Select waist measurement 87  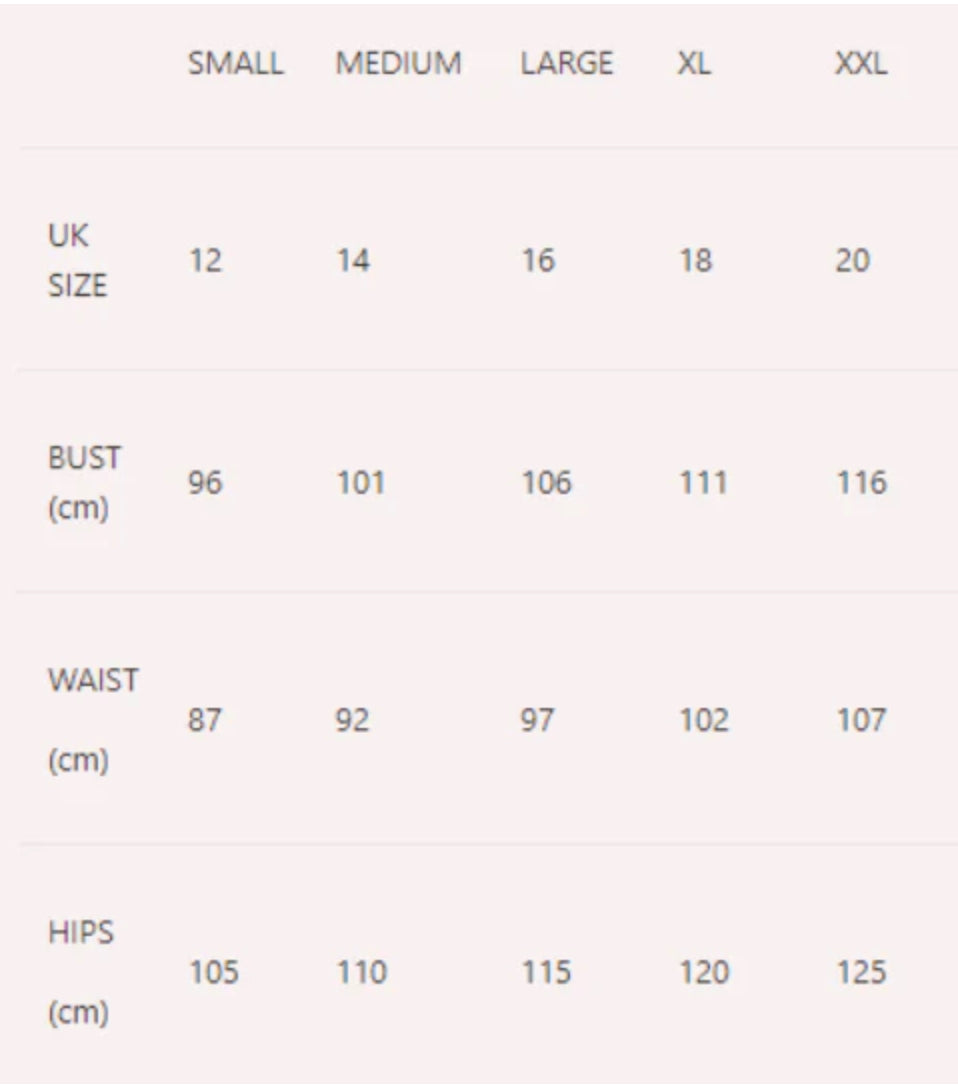click(x=204, y=720)
